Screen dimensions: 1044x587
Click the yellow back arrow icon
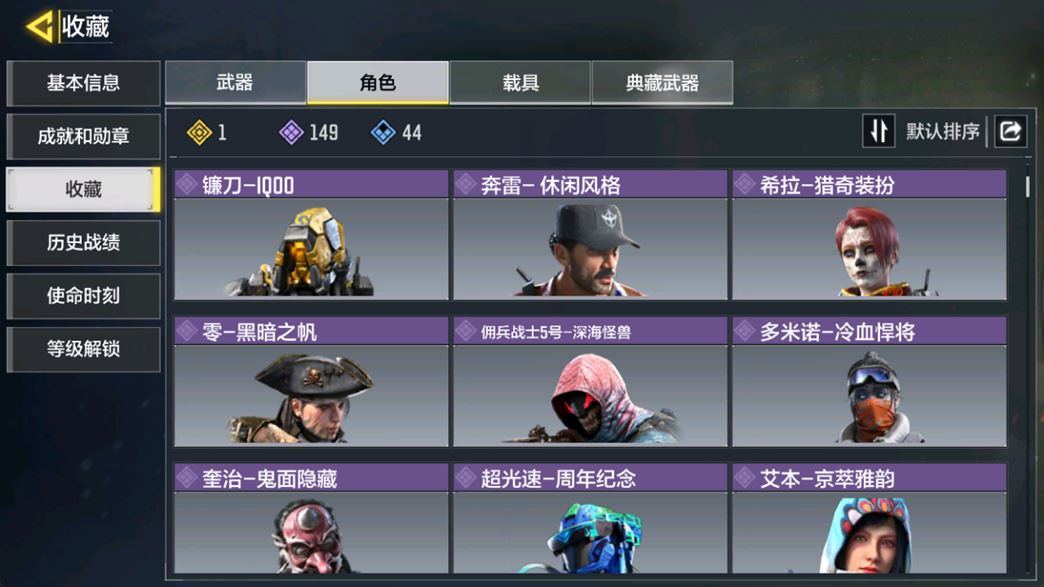(40, 27)
